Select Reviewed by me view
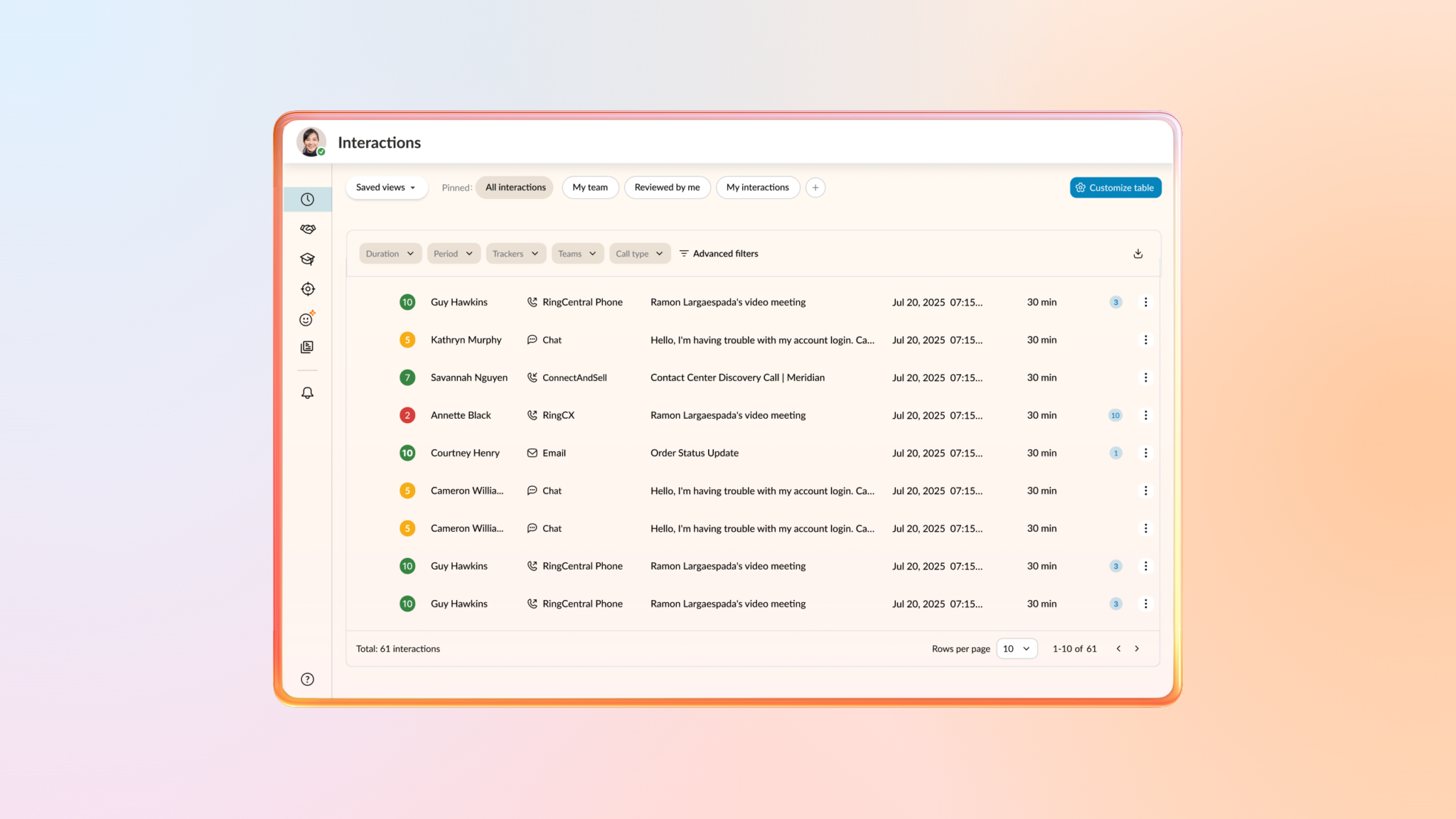1456x819 pixels. (x=667, y=188)
